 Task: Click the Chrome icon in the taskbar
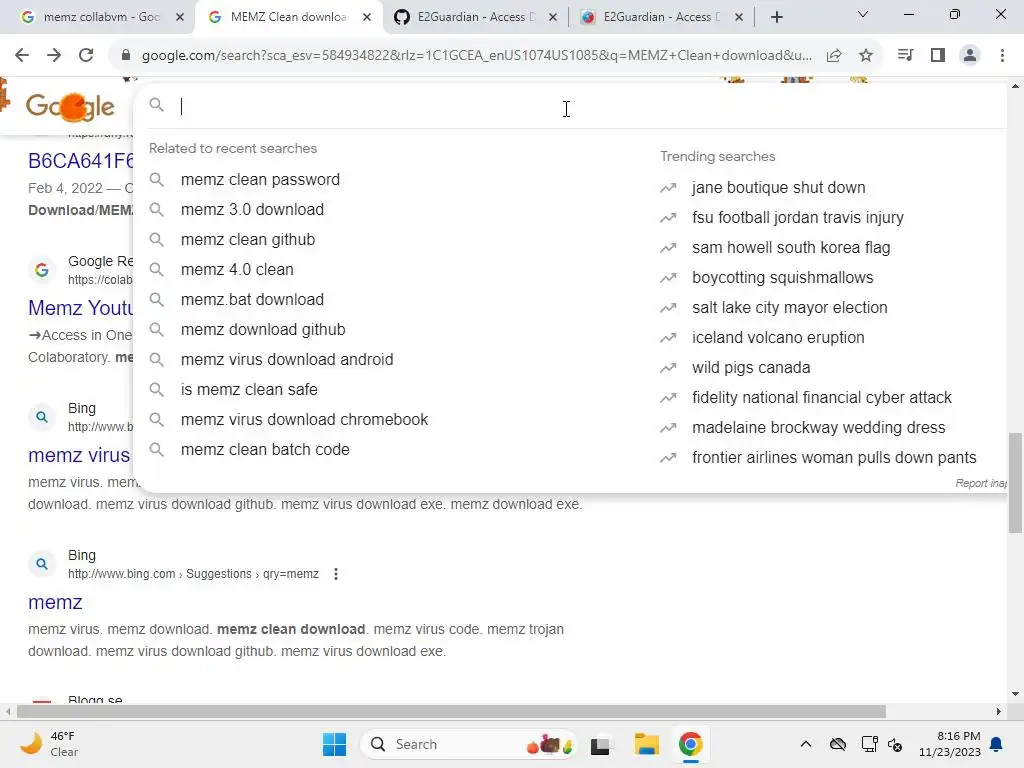click(690, 744)
